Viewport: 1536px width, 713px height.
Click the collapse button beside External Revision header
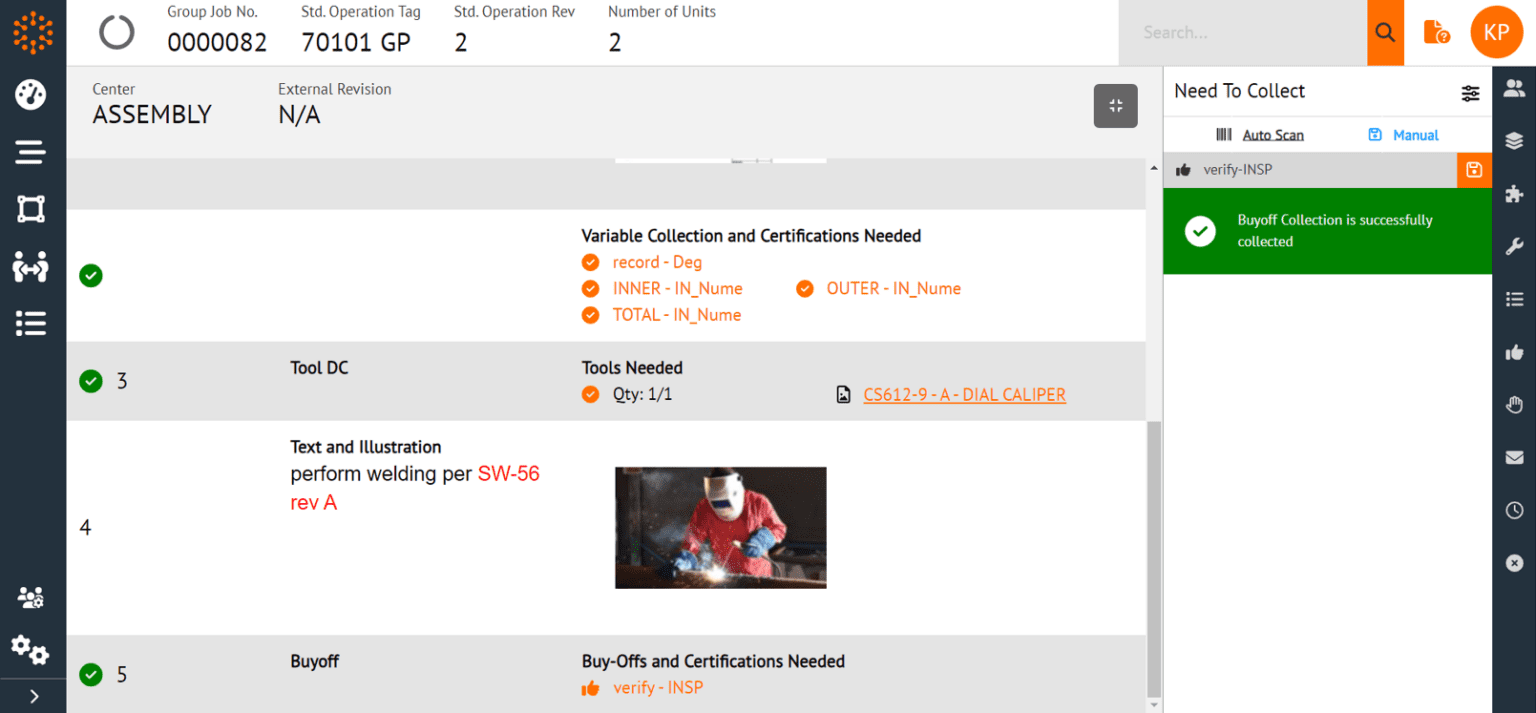[x=1115, y=105]
